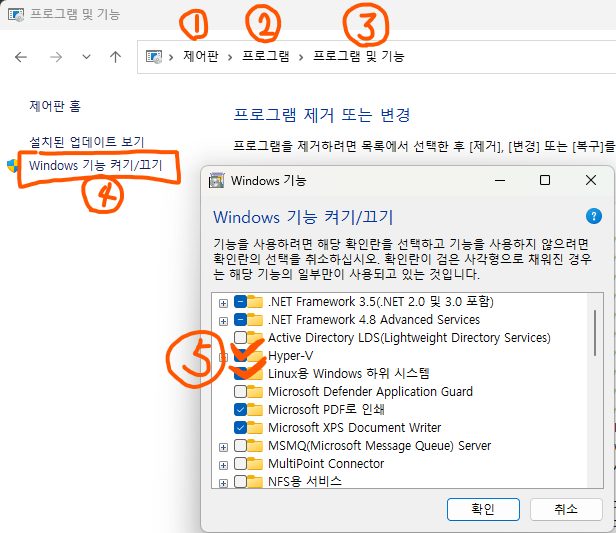Select 프로그램 및 기능 breadcrumb segment
The height and width of the screenshot is (533, 616).
[x=359, y=57]
